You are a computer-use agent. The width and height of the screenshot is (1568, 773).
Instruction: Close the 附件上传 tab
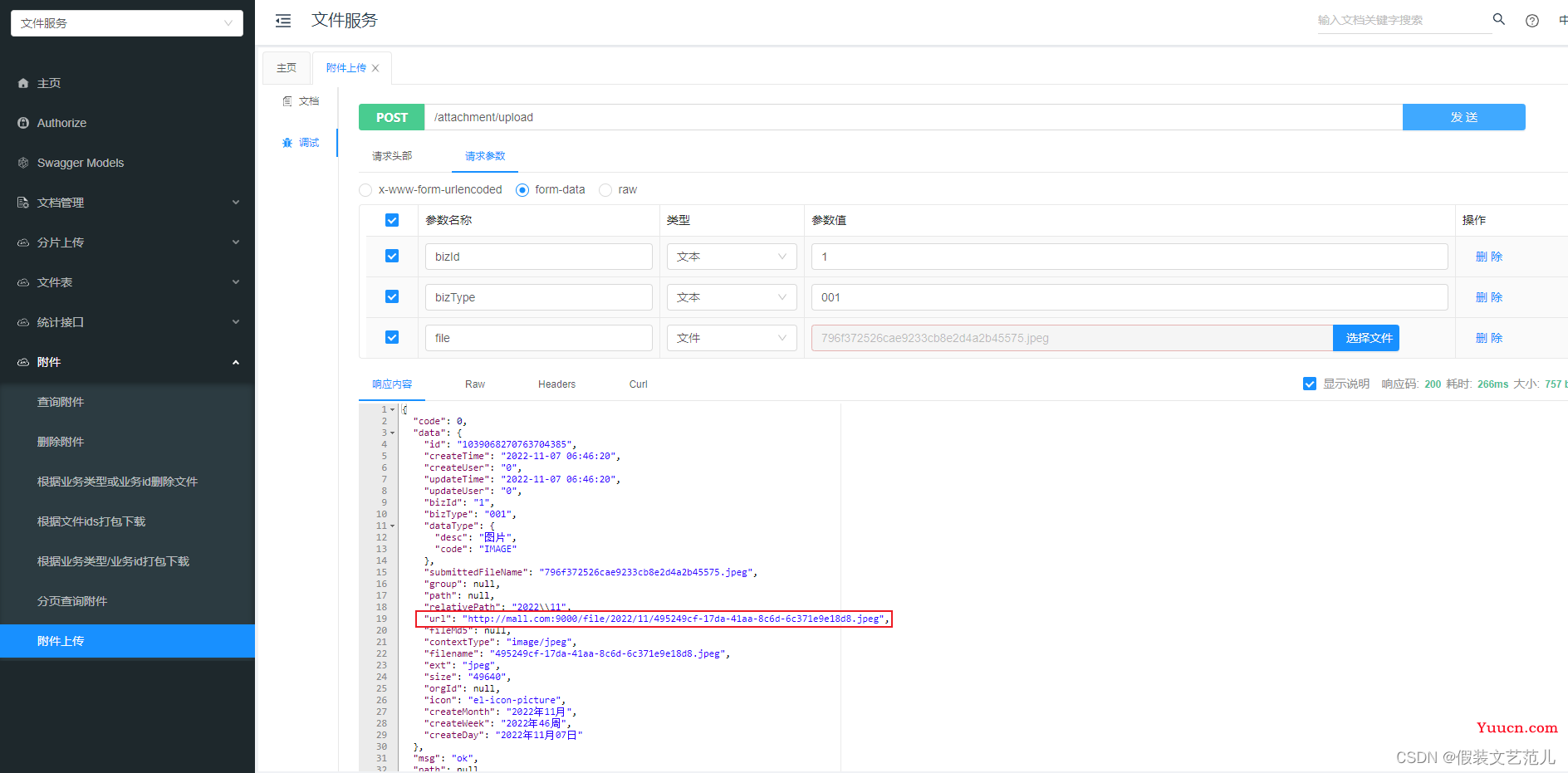tap(375, 68)
